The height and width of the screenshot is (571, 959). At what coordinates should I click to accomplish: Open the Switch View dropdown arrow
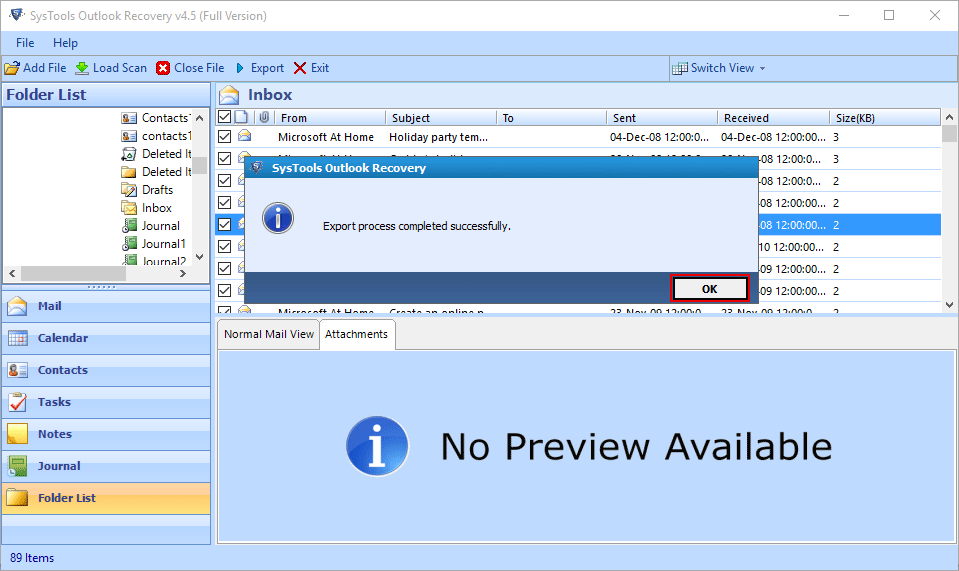[762, 68]
